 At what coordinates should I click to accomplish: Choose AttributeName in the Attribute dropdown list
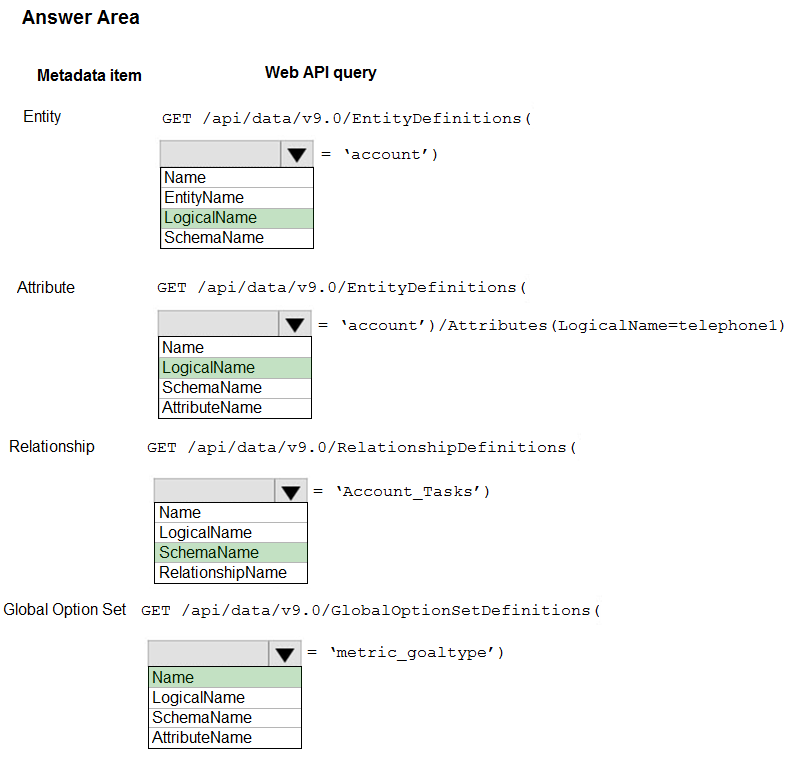(235, 408)
